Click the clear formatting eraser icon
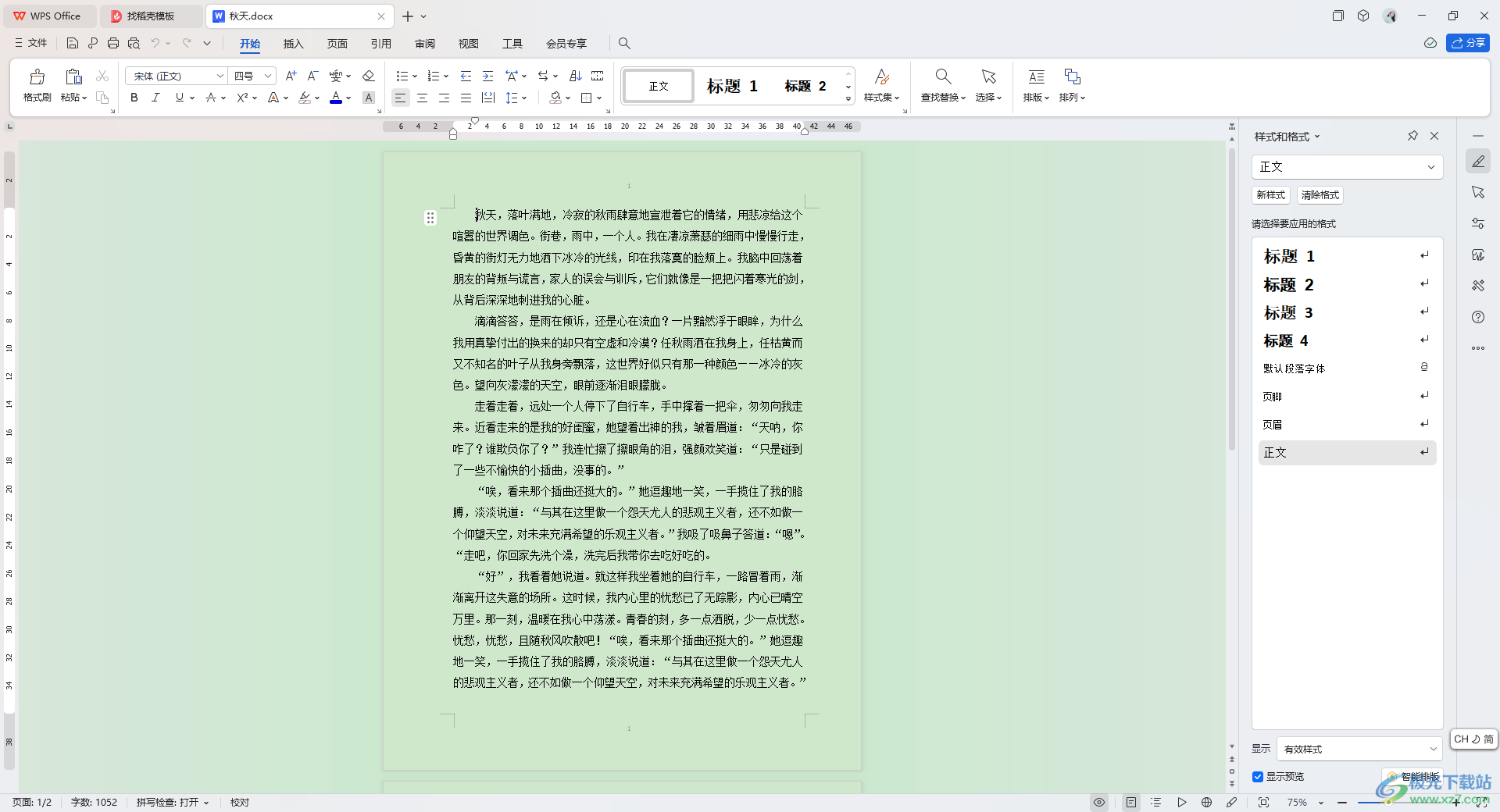 pos(369,76)
